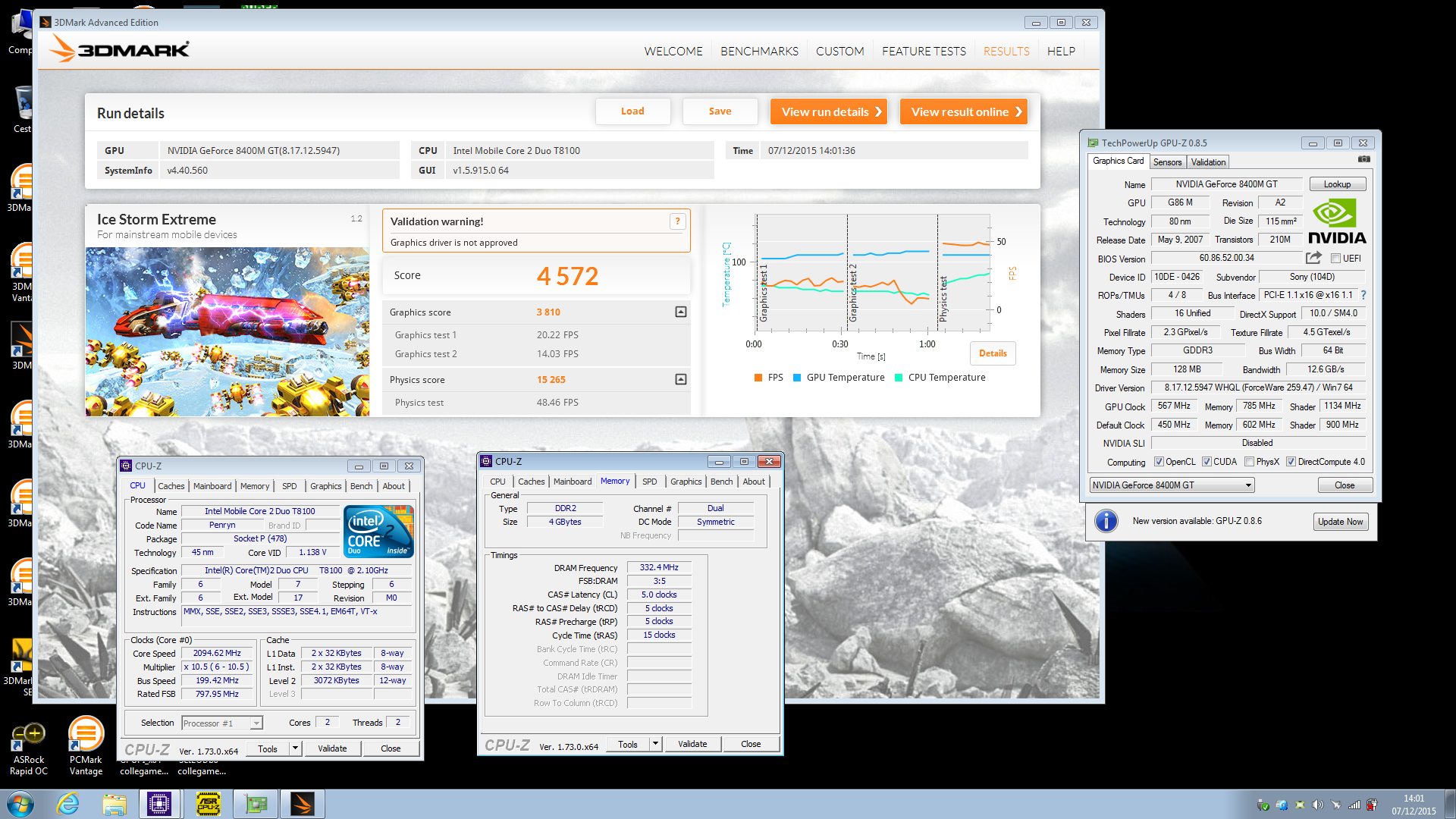Click the GPU-Z BIOS export share icon
Image resolution: width=1456 pixels, height=819 pixels.
coord(1313,258)
